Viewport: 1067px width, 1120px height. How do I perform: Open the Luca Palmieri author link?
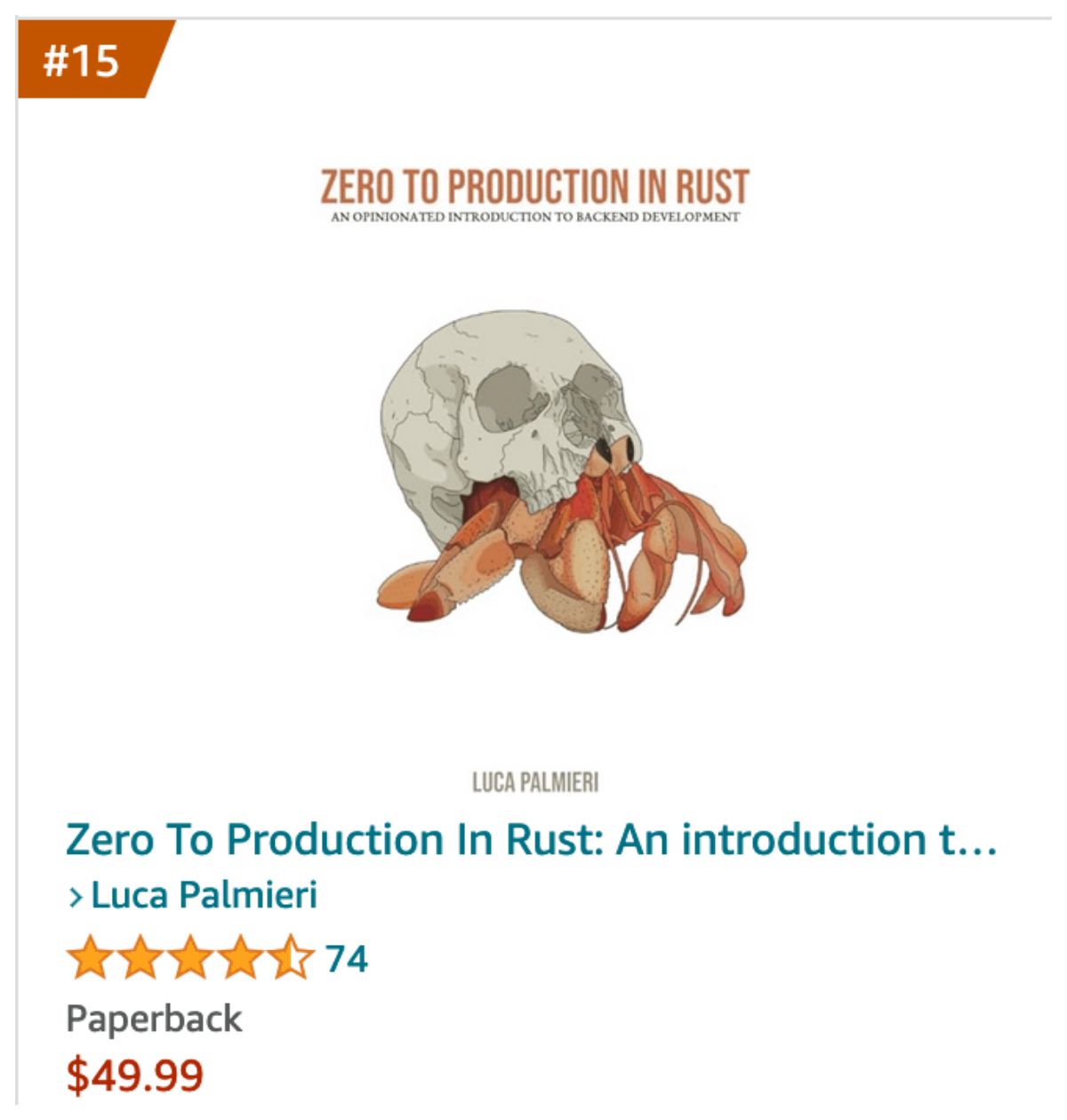pyautogui.click(x=204, y=895)
